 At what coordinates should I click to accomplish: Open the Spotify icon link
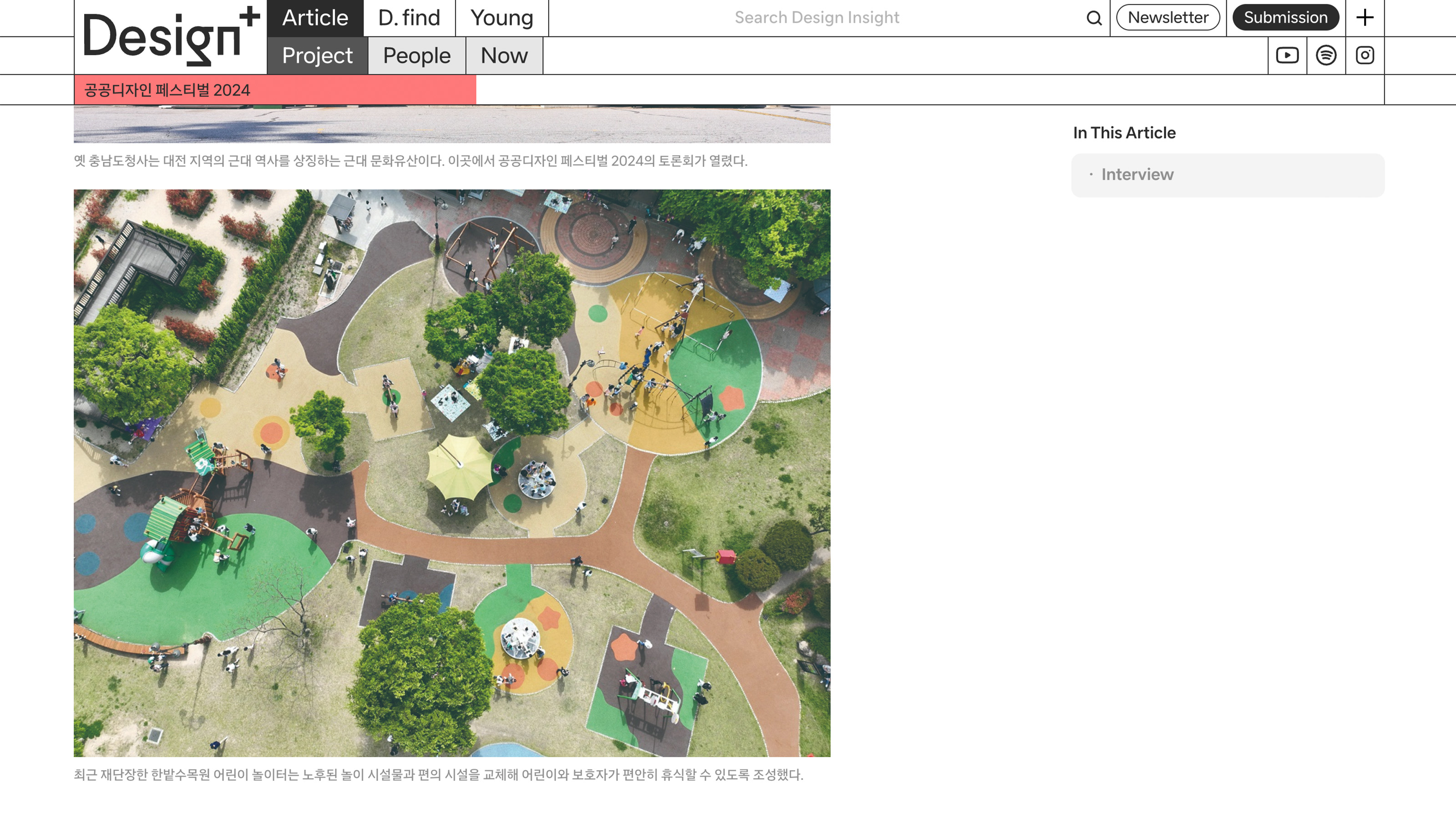click(x=1326, y=56)
